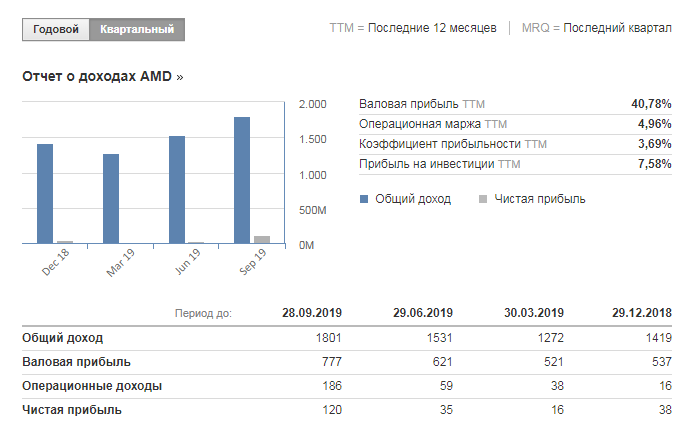
Task: Click the 30.03.2019 column header
Action: [x=534, y=313]
